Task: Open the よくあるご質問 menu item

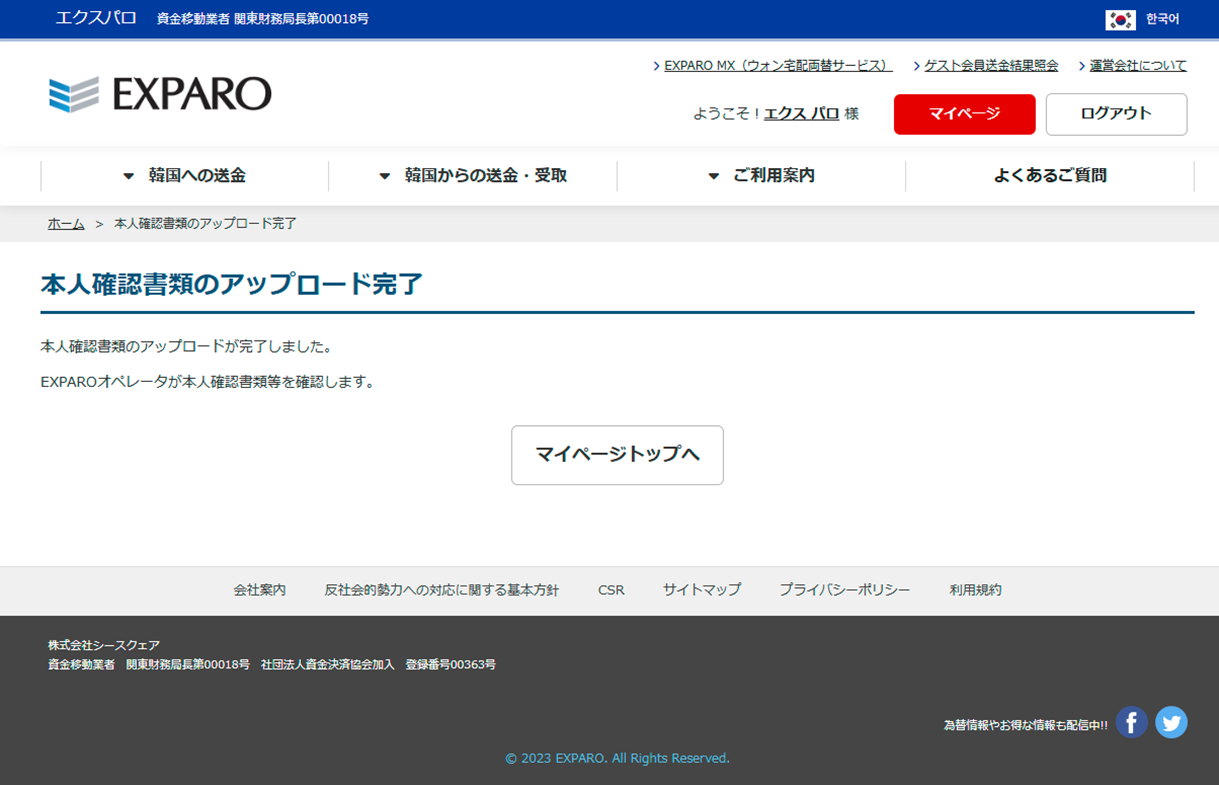Action: coord(1050,176)
